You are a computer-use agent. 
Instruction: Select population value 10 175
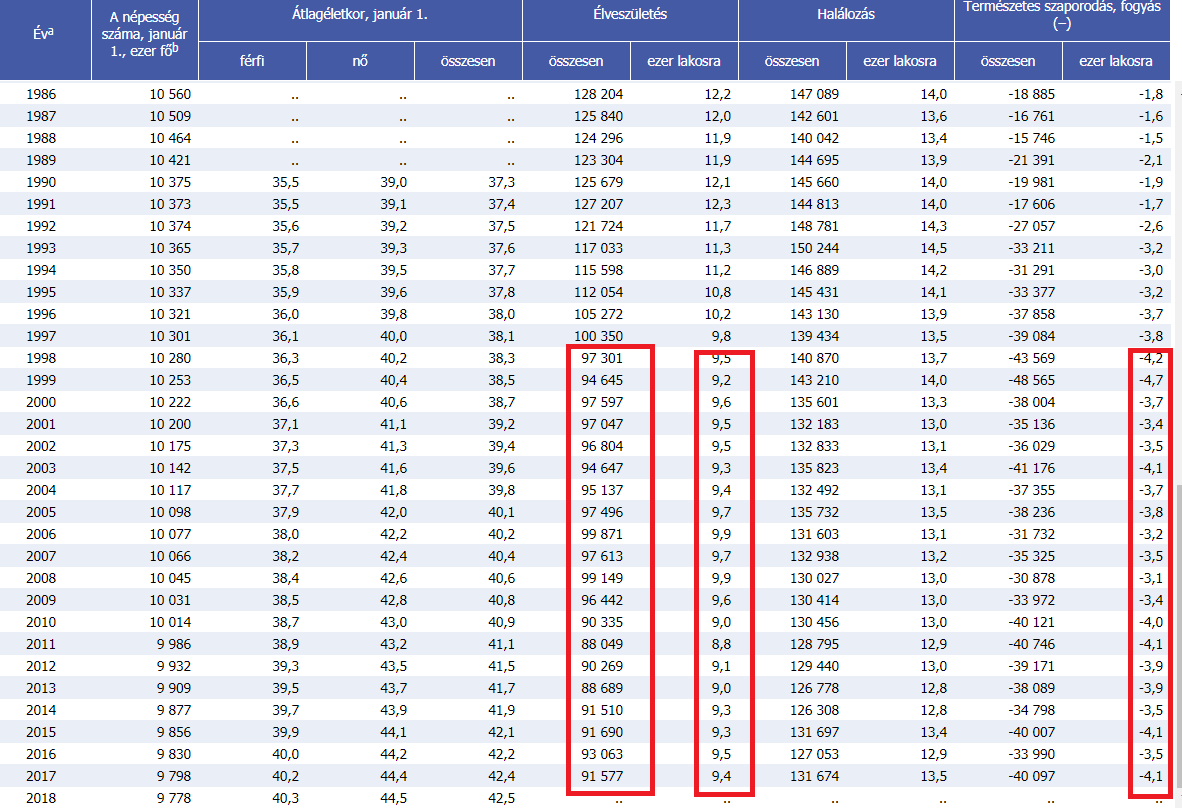(170, 446)
